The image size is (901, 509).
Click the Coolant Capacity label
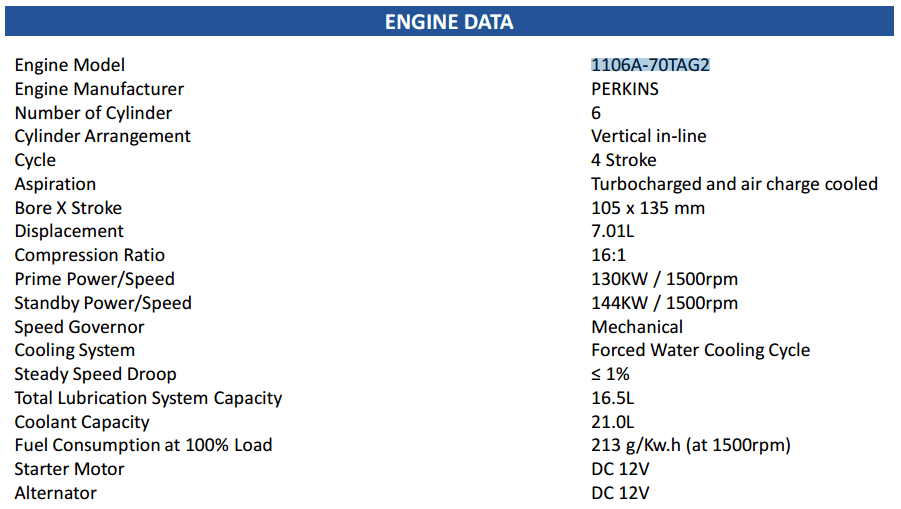pyautogui.click(x=82, y=422)
